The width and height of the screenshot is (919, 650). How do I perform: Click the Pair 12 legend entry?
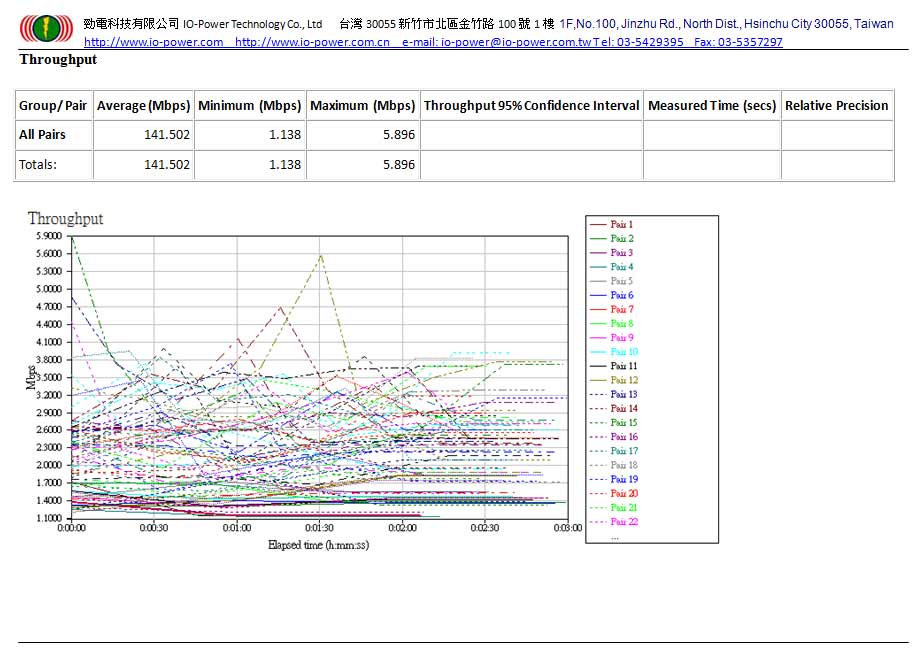click(614, 380)
